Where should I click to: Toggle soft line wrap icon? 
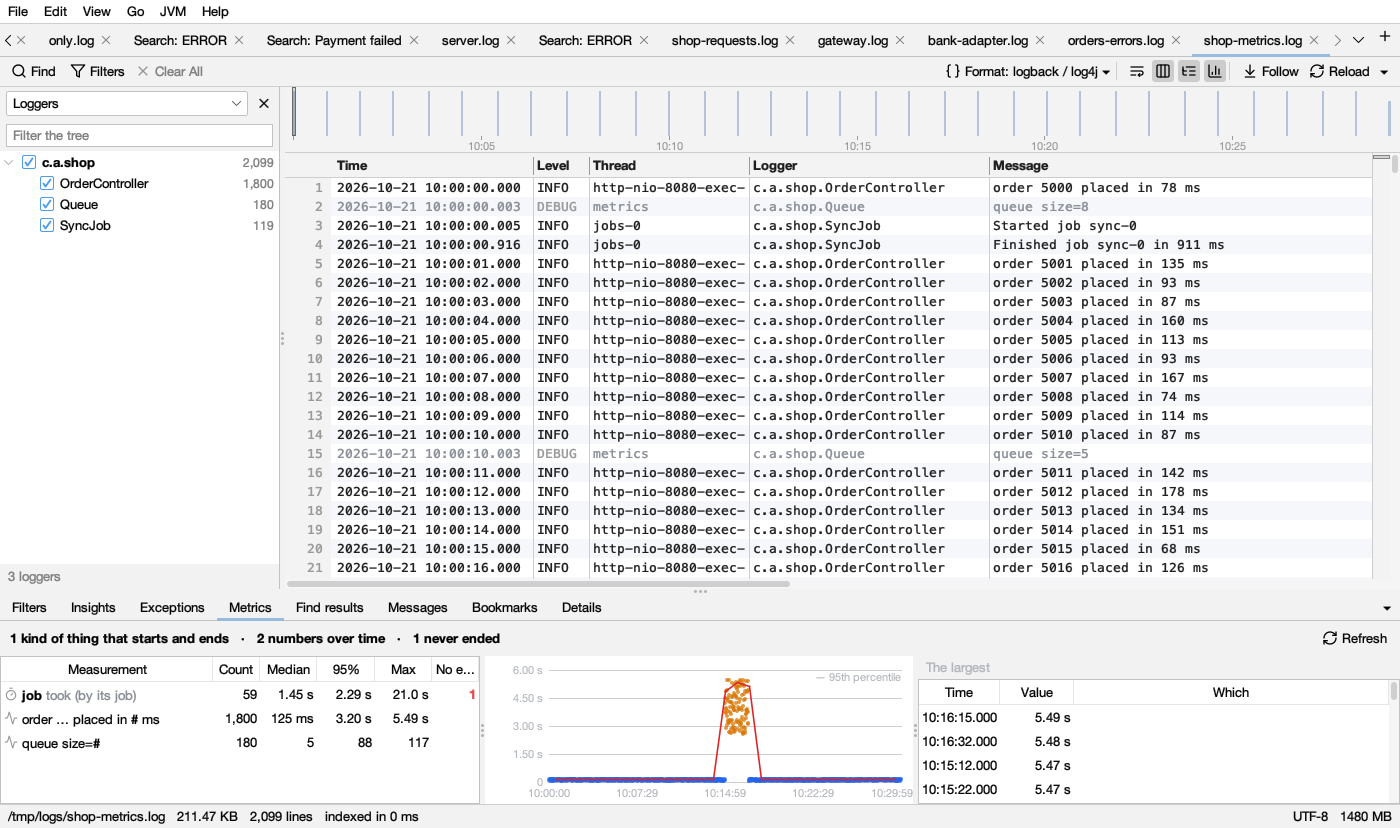(x=1137, y=71)
